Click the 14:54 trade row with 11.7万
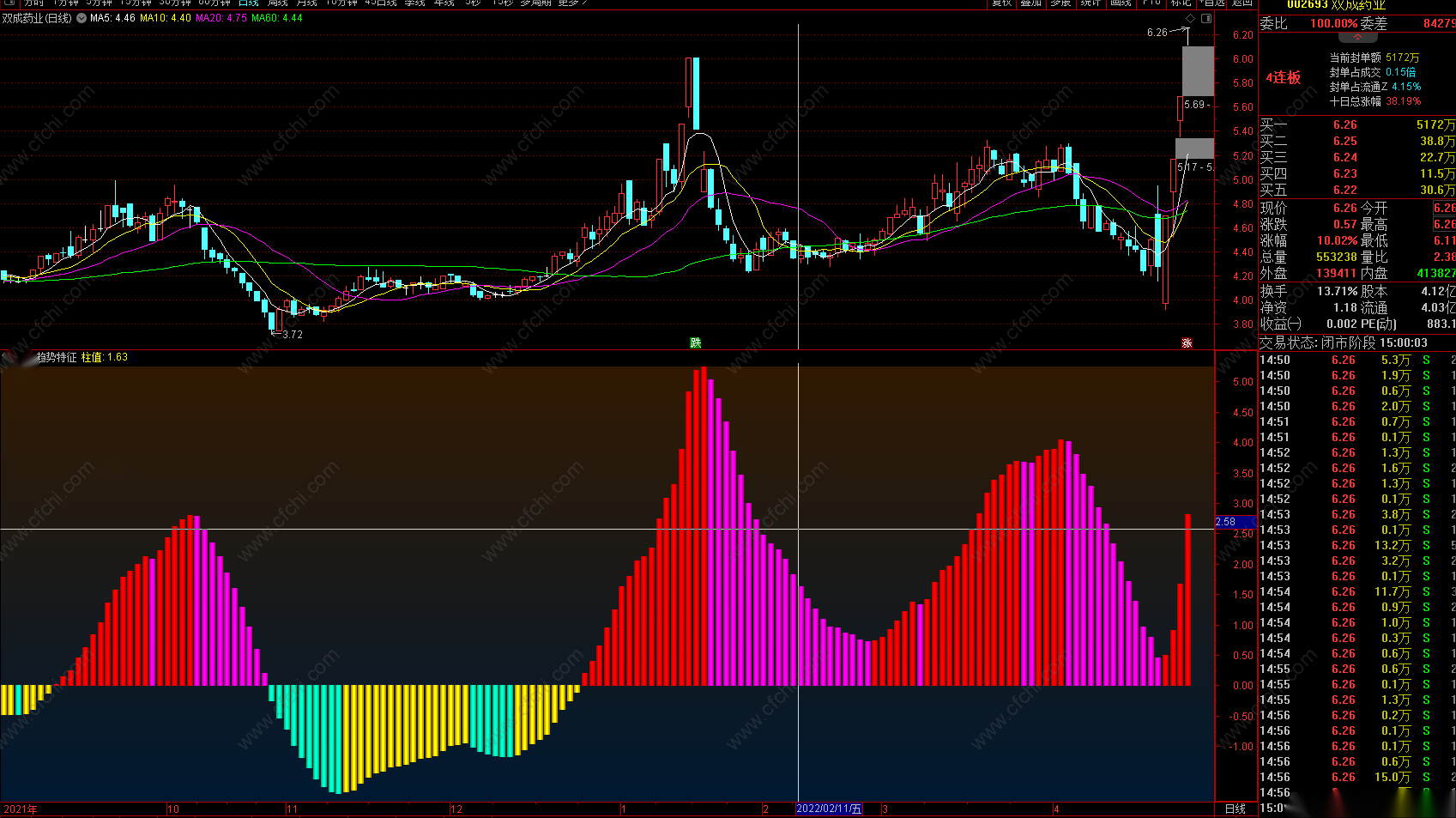 1357,591
